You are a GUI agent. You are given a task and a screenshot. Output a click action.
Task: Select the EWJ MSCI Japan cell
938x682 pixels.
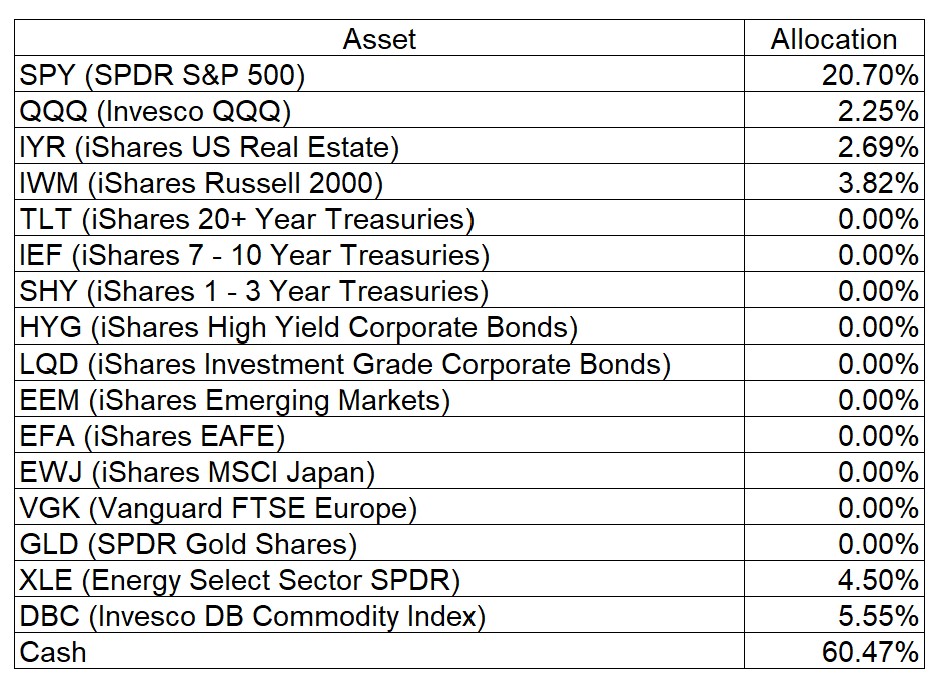pyautogui.click(x=197, y=472)
